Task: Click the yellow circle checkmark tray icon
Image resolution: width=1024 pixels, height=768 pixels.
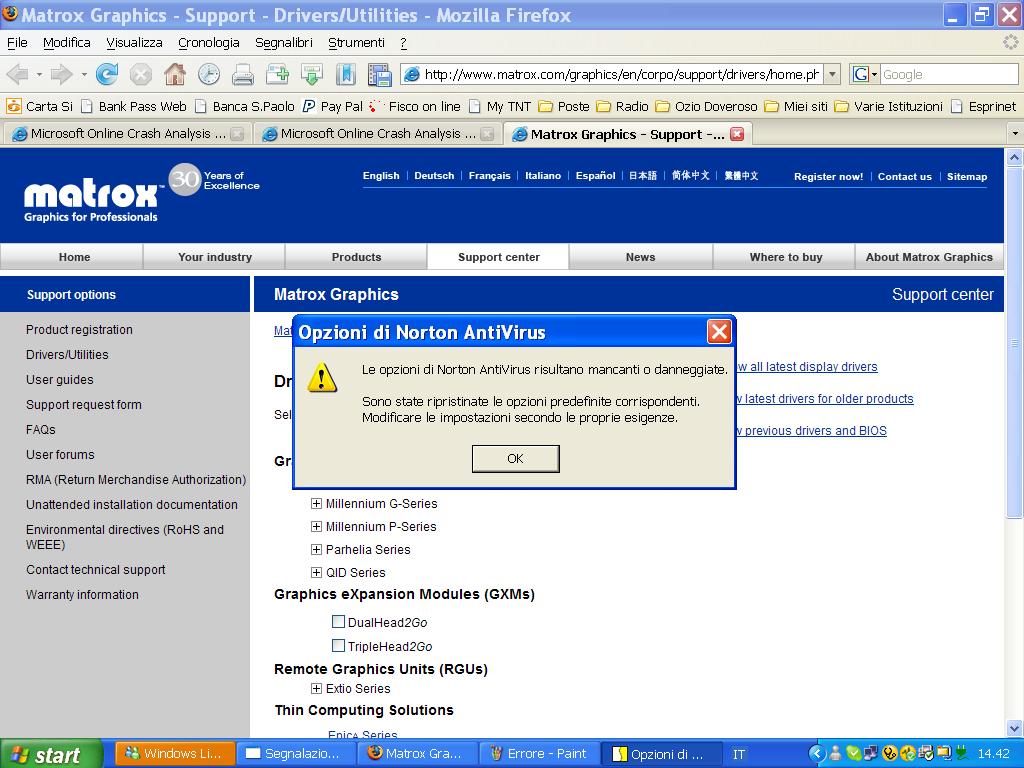Action: click(907, 754)
